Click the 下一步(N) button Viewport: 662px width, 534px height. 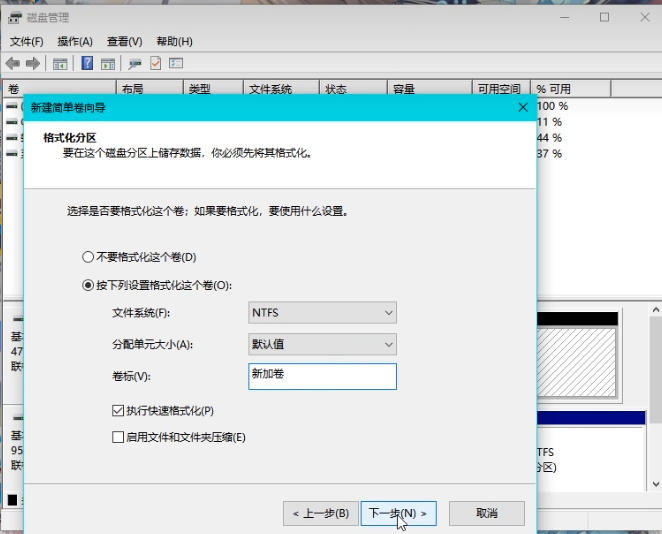point(399,513)
